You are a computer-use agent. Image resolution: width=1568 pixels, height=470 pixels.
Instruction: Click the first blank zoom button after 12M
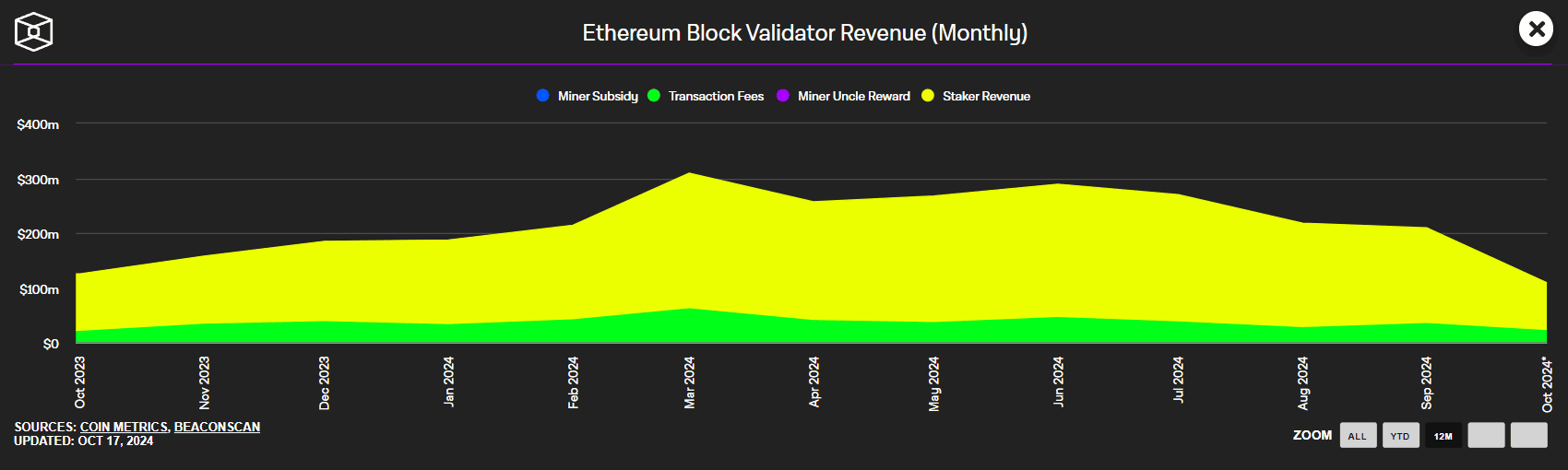[x=1486, y=435]
